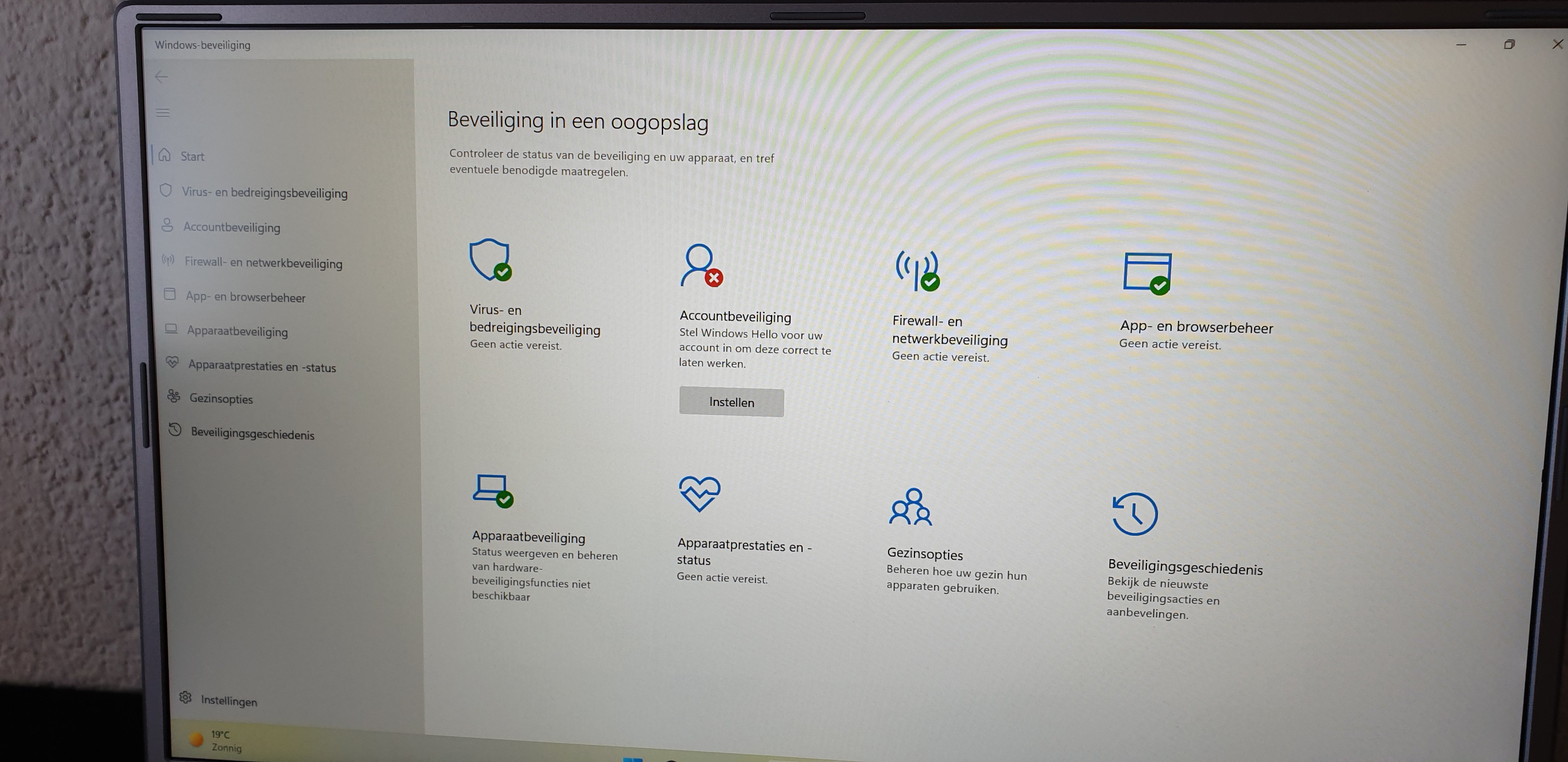
Task: Open Instellingen at the sidebar bottom
Action: pos(228,701)
